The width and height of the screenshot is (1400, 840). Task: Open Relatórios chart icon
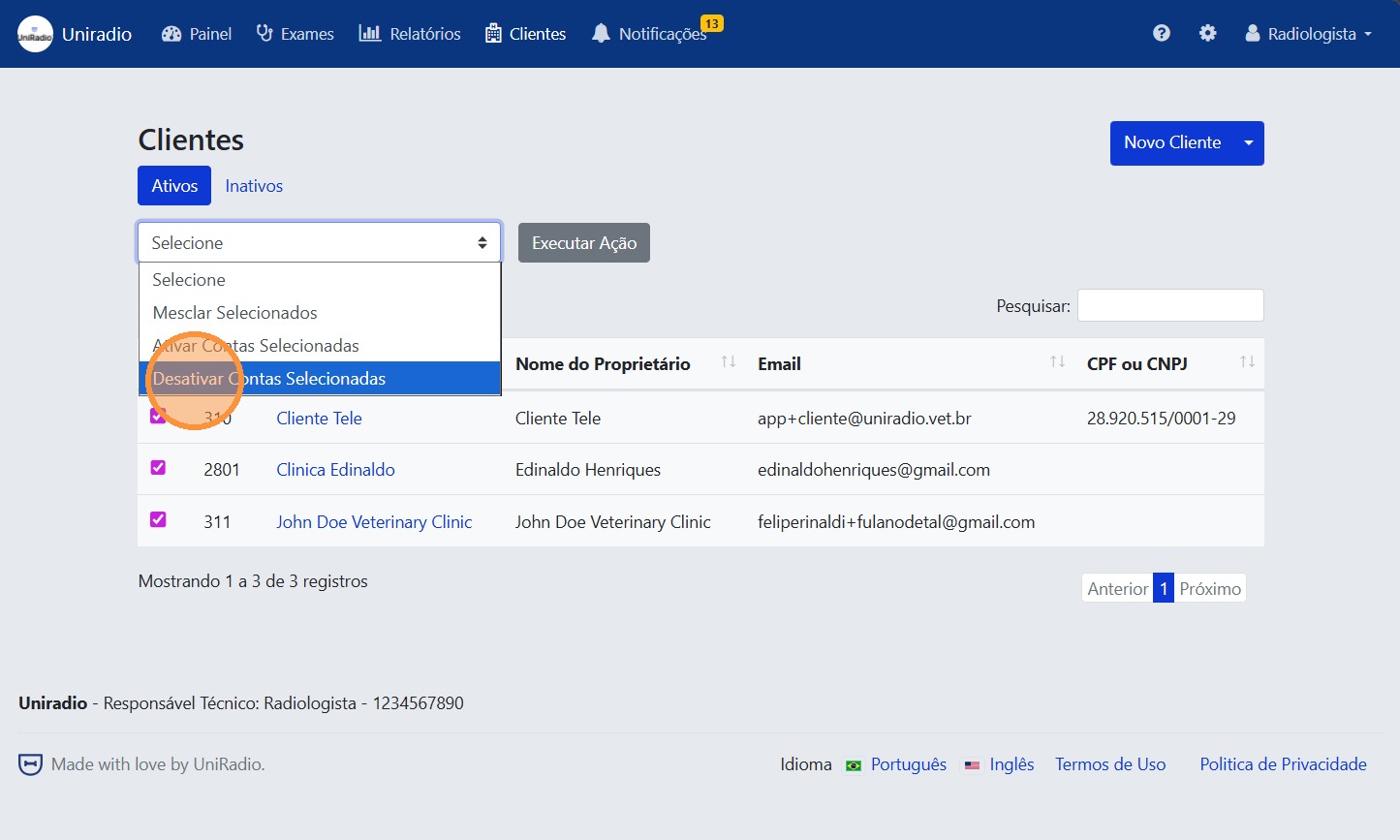370,34
